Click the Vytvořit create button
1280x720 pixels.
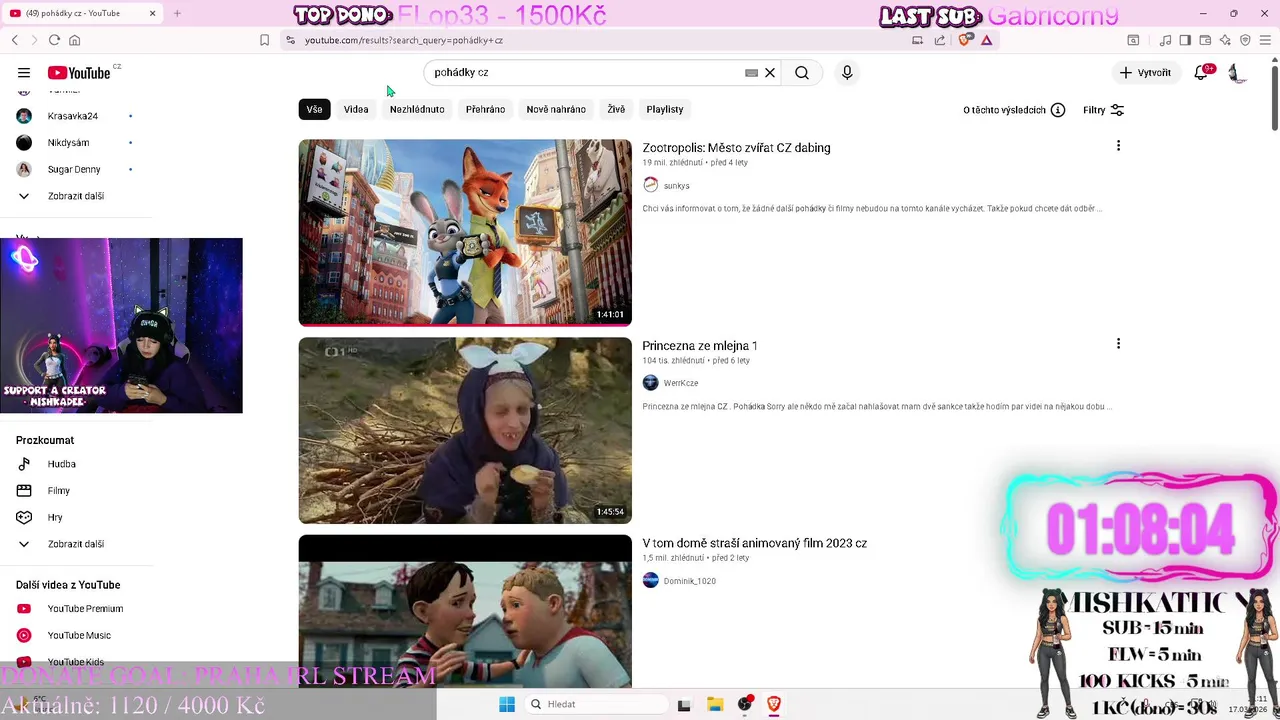(1145, 73)
